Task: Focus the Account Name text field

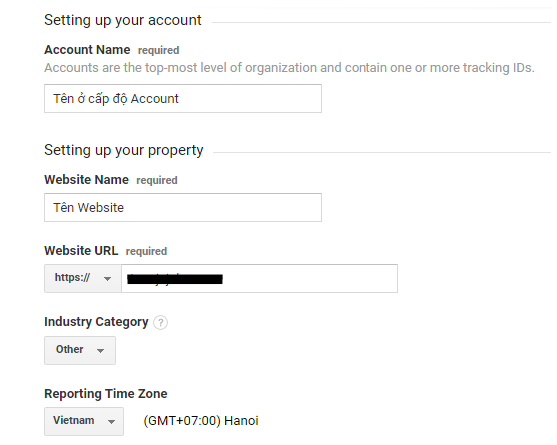Action: (x=183, y=98)
